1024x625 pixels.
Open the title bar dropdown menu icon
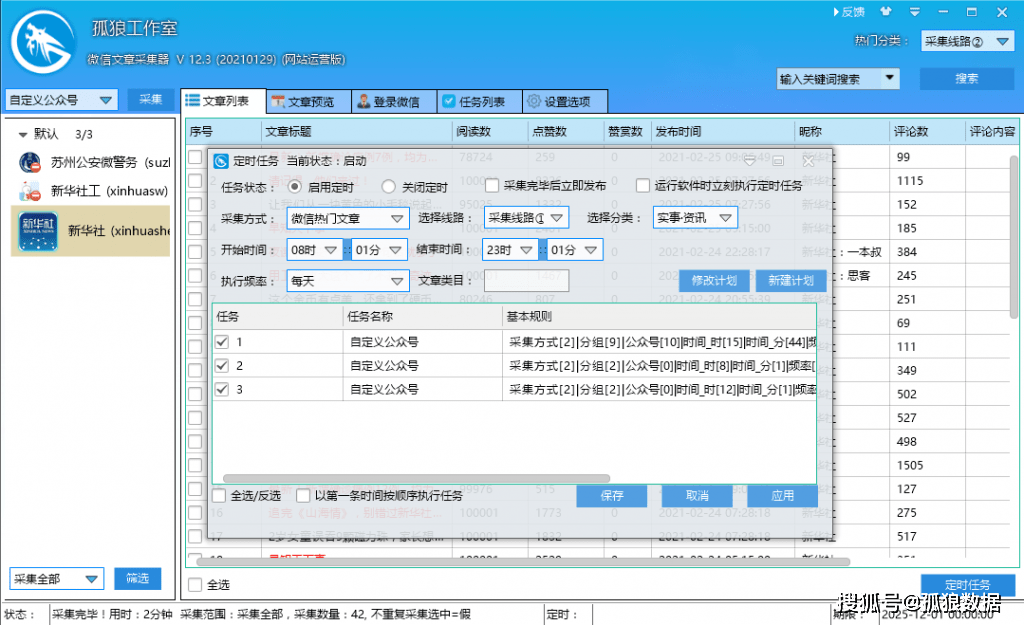tap(914, 12)
